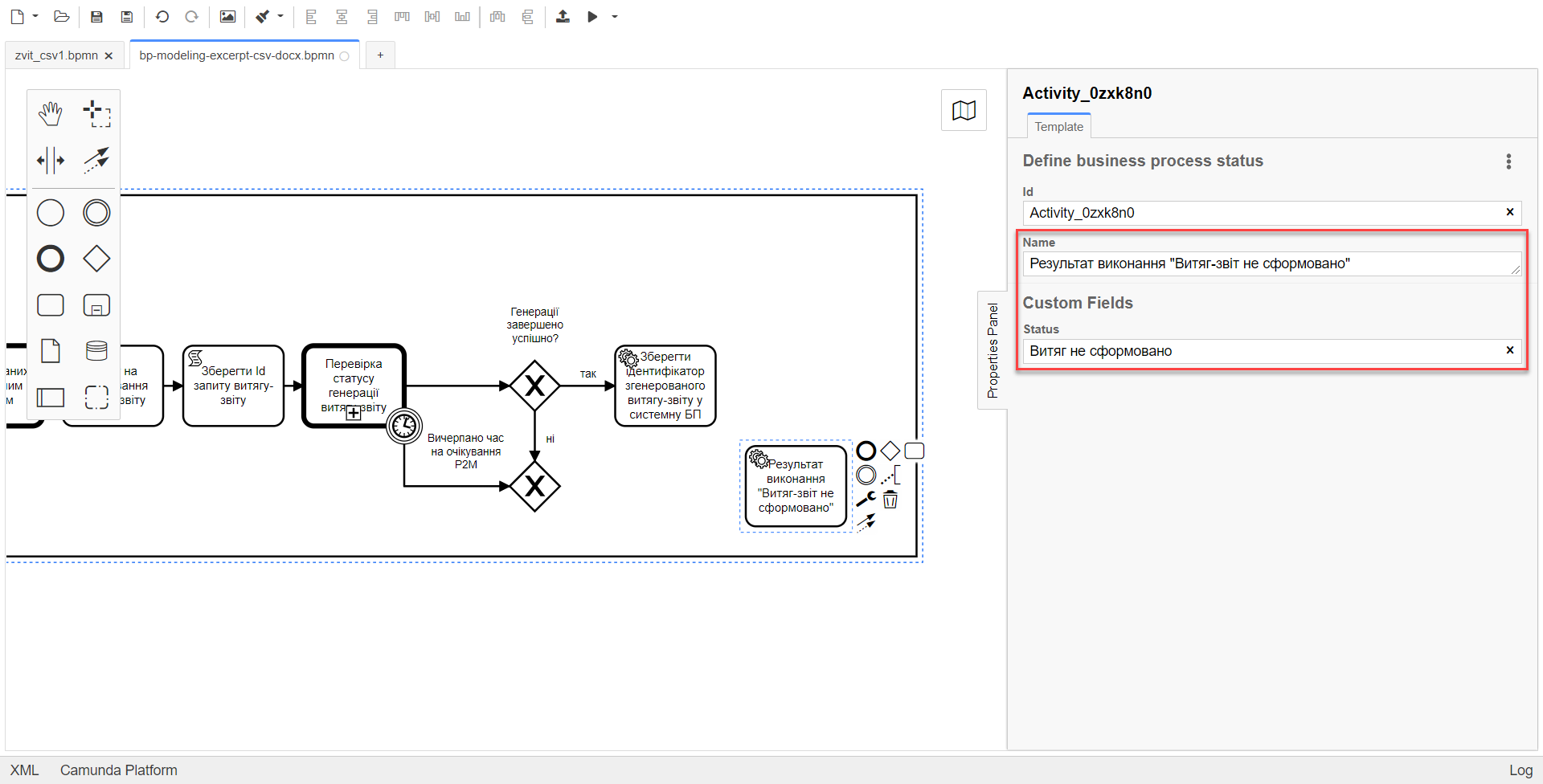The image size is (1543, 784).
Task: Change element type with wrench icon
Action: (x=866, y=499)
